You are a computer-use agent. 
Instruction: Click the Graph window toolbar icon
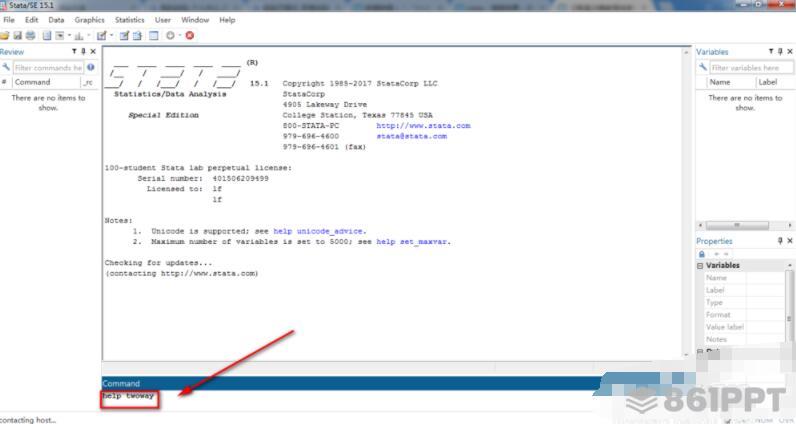click(x=79, y=36)
